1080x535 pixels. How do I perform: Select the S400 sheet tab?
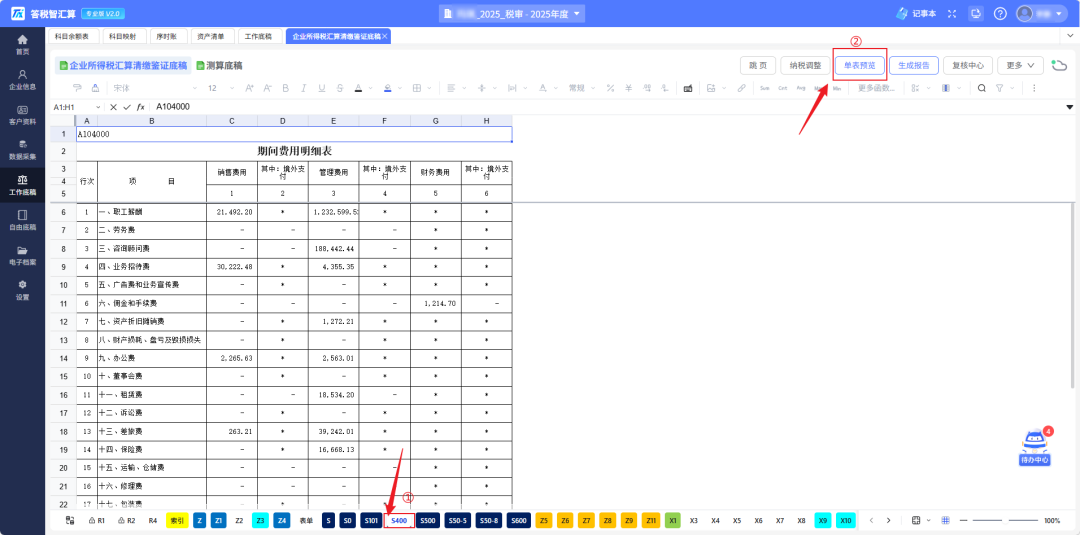399,521
